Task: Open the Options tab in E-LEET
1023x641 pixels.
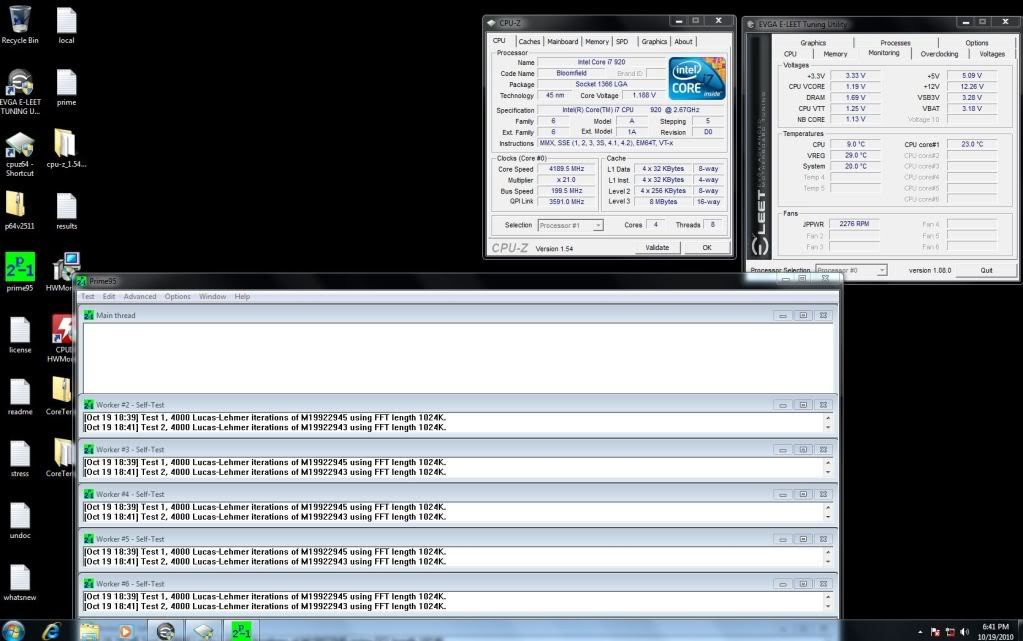Action: coord(977,43)
